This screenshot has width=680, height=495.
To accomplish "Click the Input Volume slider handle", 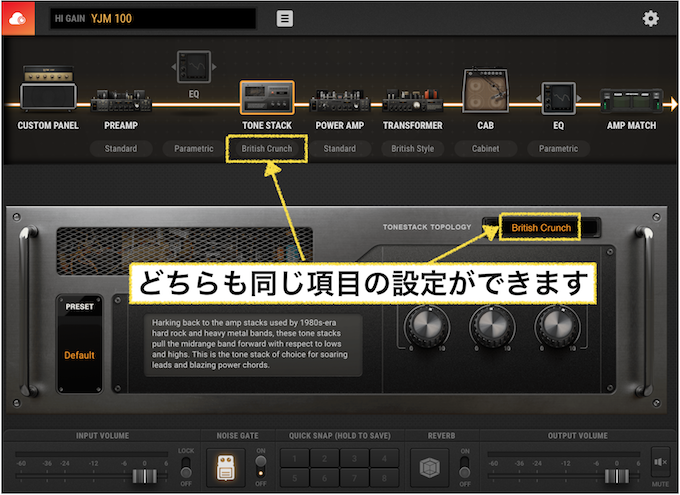I will 144,476.
